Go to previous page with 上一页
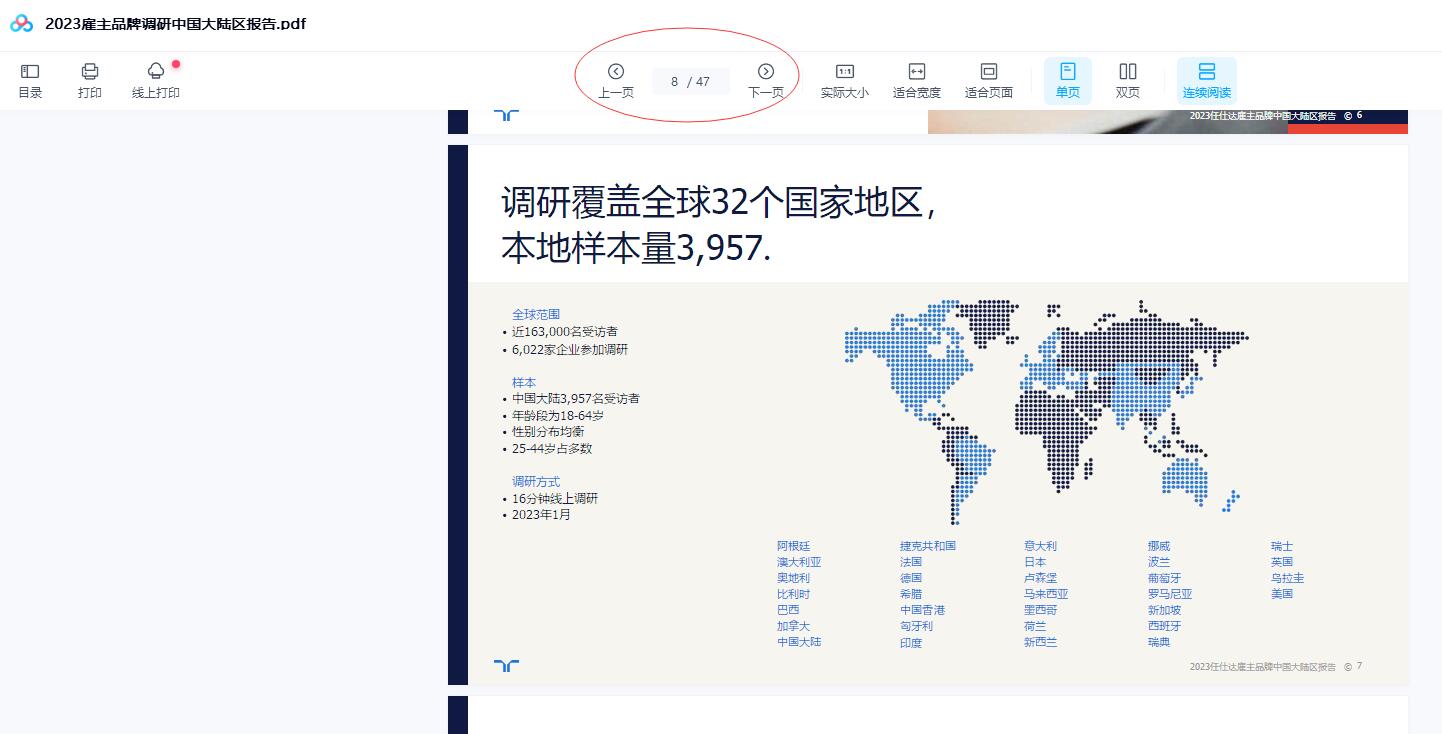Viewport: 1442px width, 734px height. coord(616,80)
